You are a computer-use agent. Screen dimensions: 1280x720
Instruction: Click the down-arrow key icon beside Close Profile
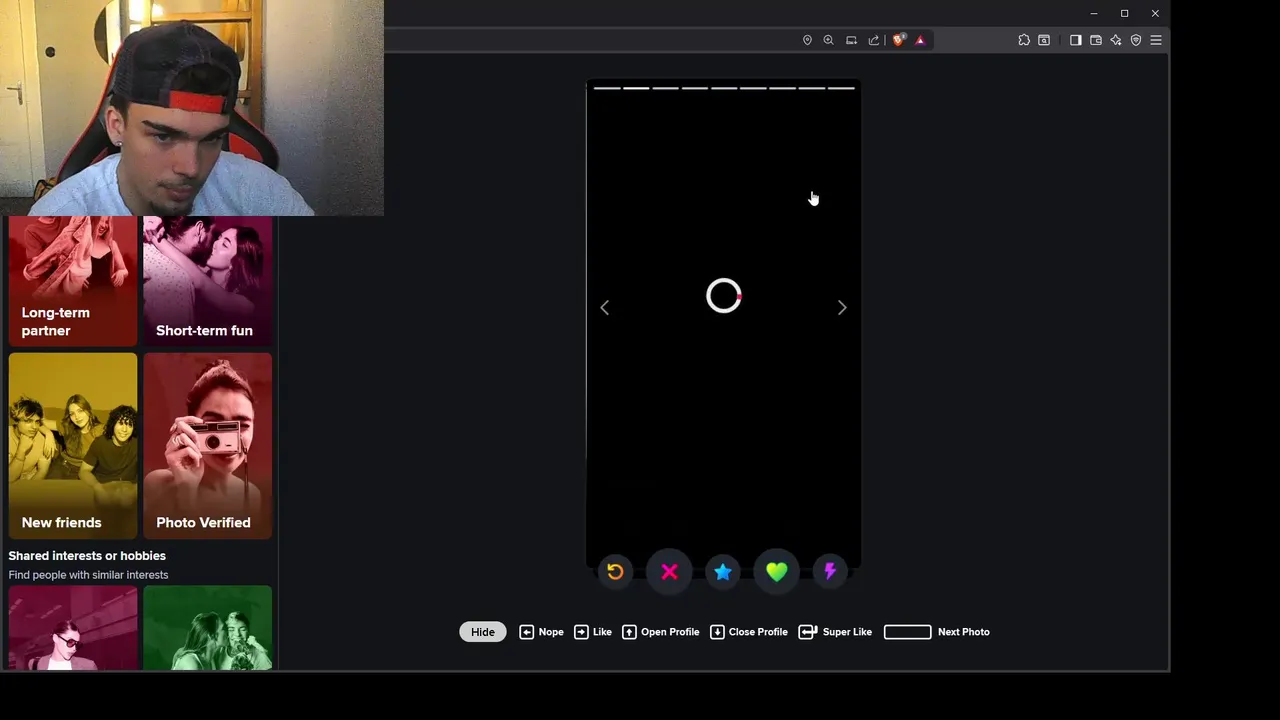pyautogui.click(x=717, y=632)
